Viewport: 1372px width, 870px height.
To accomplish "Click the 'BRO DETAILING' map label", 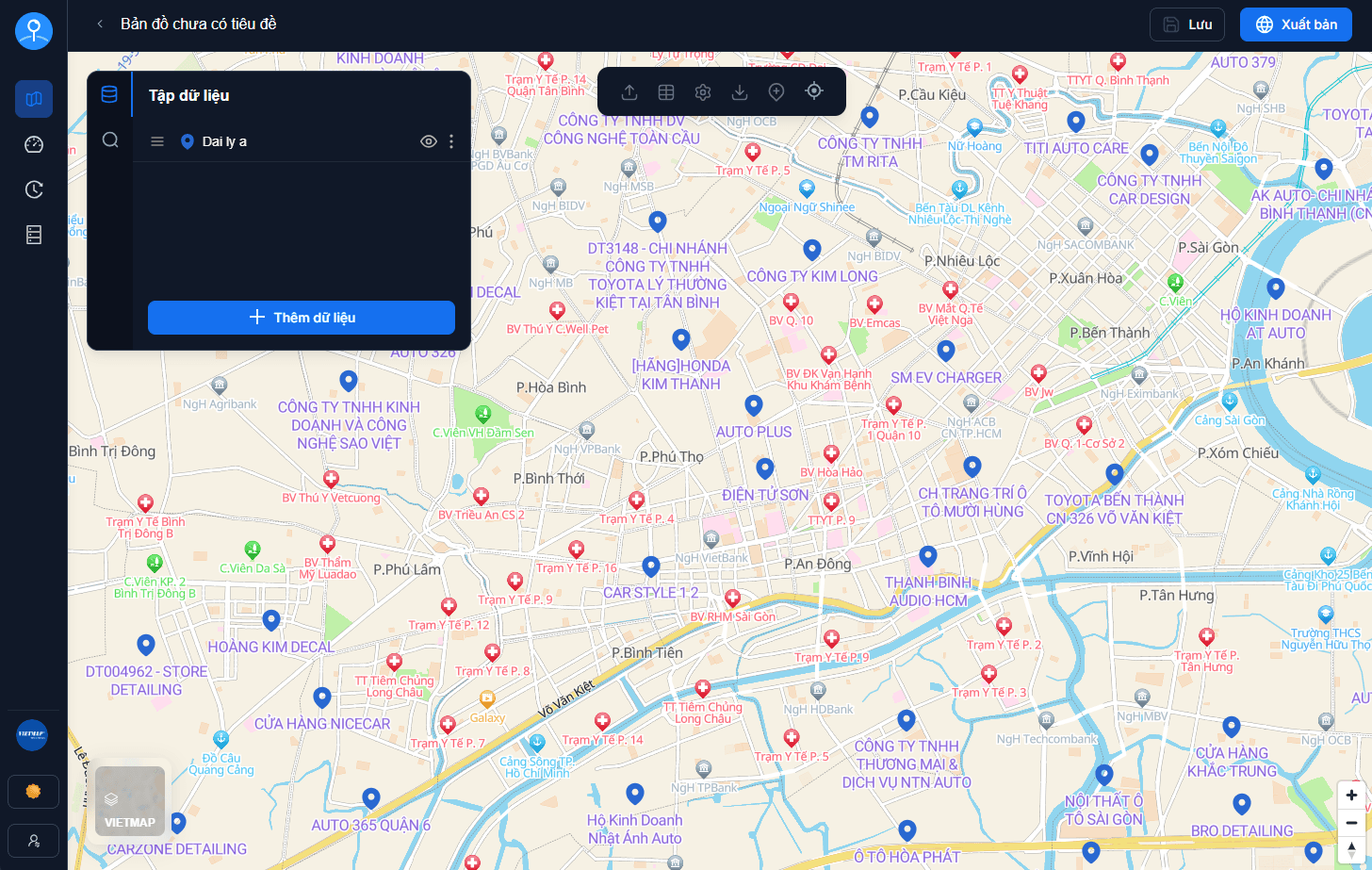I will point(1242,831).
